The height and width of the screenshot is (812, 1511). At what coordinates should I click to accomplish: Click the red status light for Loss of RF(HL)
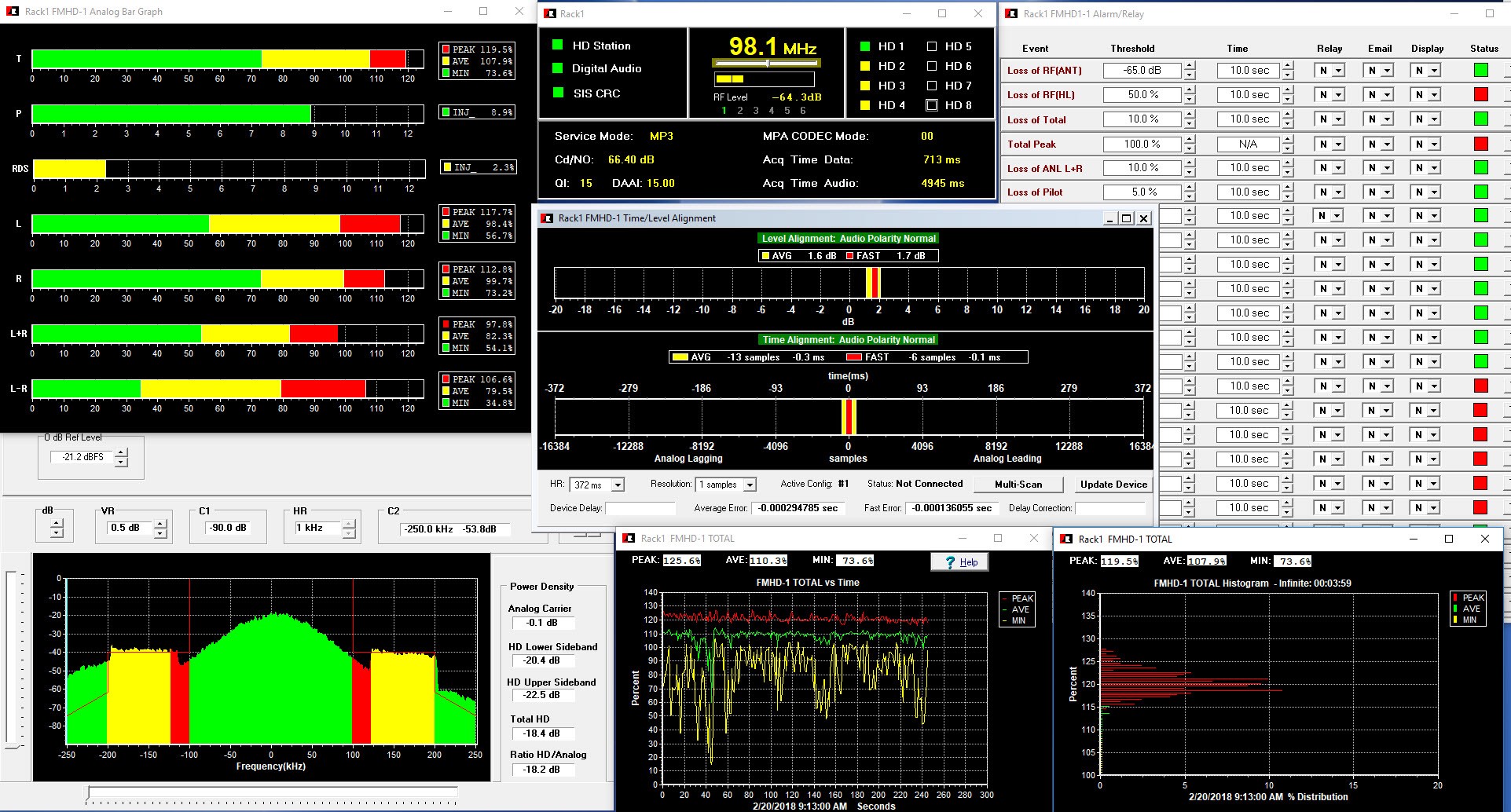point(1480,94)
